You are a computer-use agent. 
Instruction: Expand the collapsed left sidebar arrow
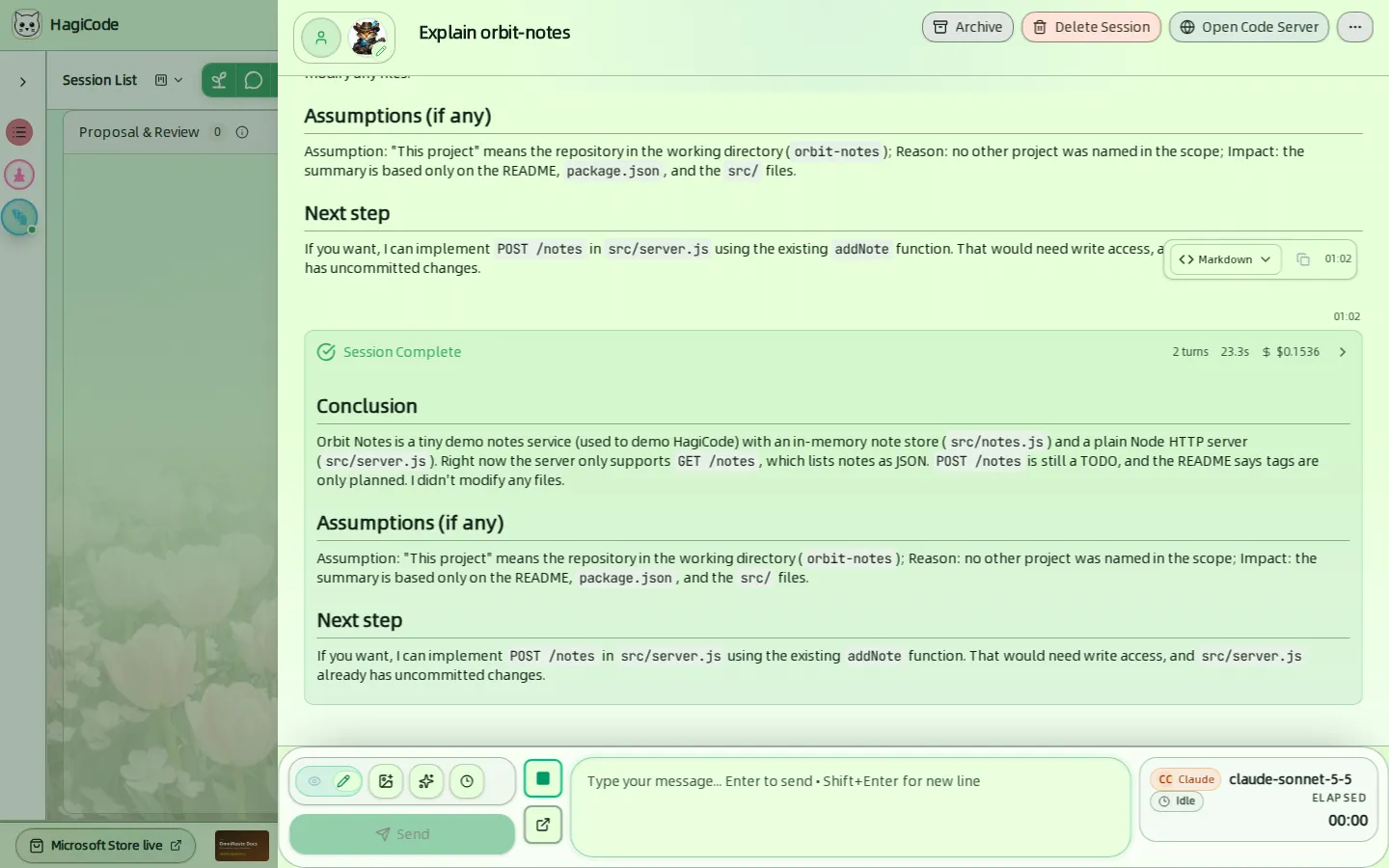tap(23, 82)
